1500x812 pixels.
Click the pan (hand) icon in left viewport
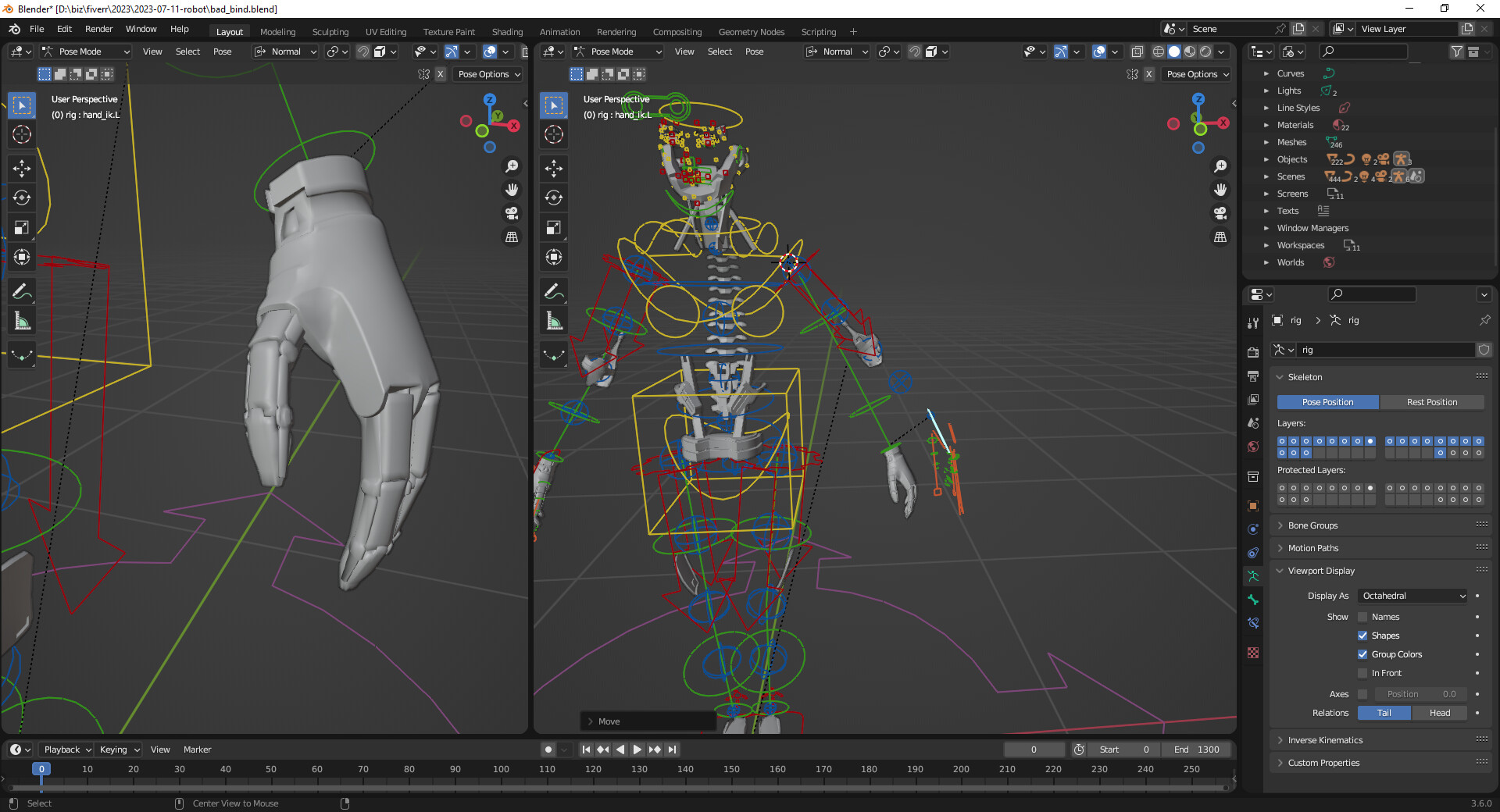pos(512,190)
